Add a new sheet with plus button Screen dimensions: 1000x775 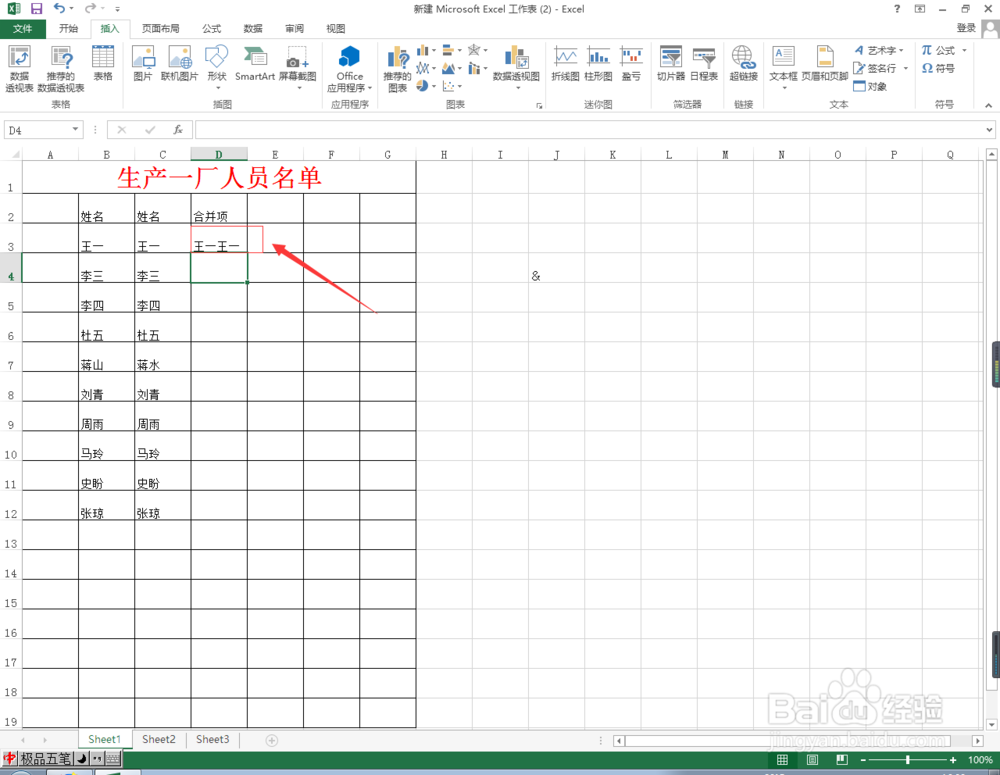pos(272,741)
